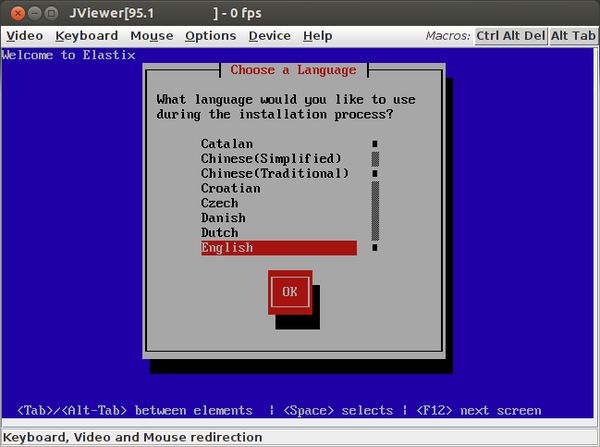Select Catalan in the language list

coord(227,144)
